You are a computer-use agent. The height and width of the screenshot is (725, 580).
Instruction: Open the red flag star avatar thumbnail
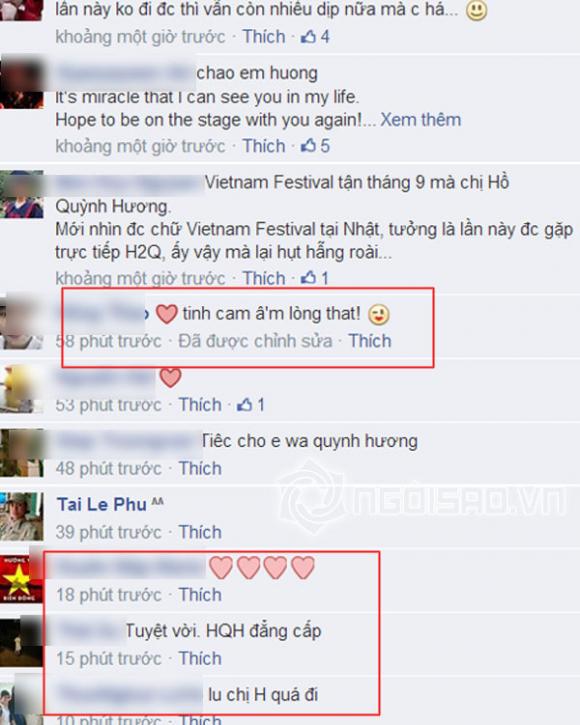21,578
